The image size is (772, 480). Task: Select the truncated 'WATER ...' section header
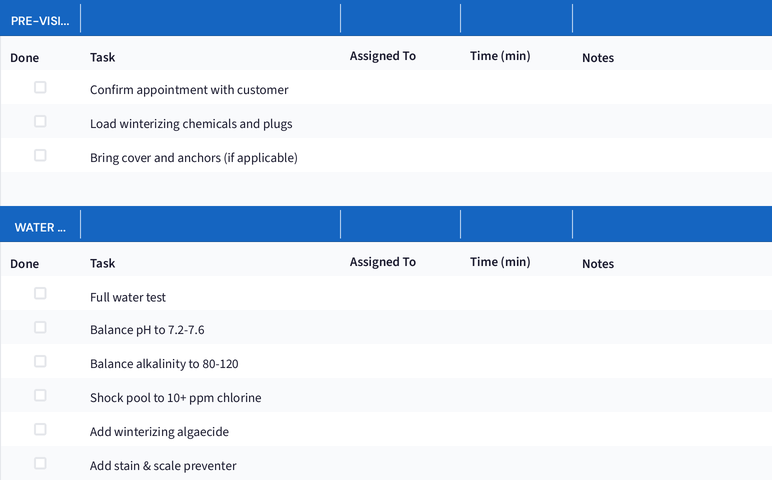40,227
